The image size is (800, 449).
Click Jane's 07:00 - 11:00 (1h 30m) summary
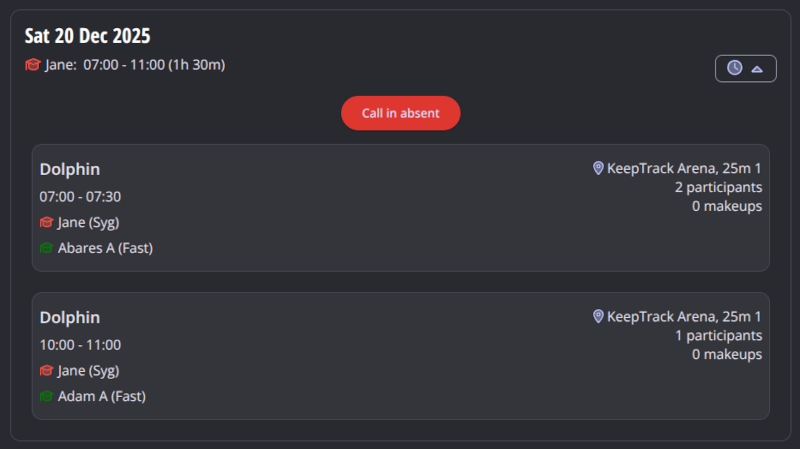154,65
